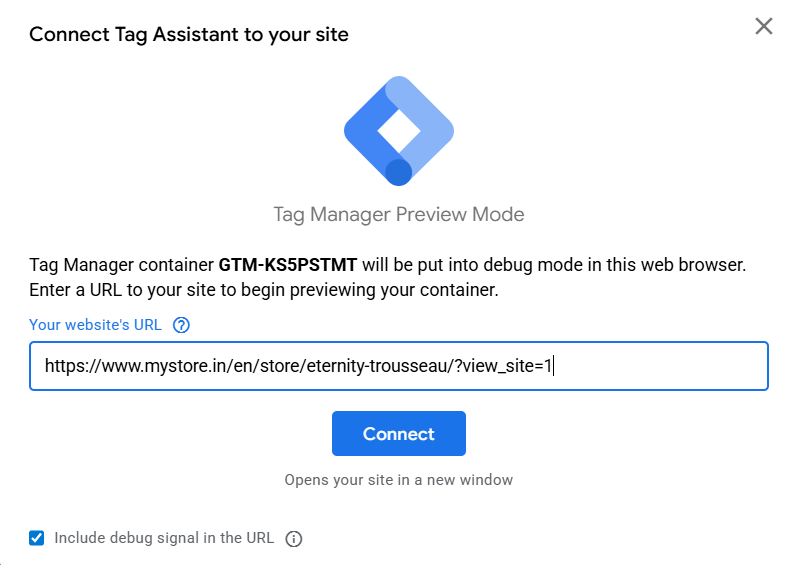
Task: Close the Connect Tag Assistant dialog
Action: pos(764,26)
